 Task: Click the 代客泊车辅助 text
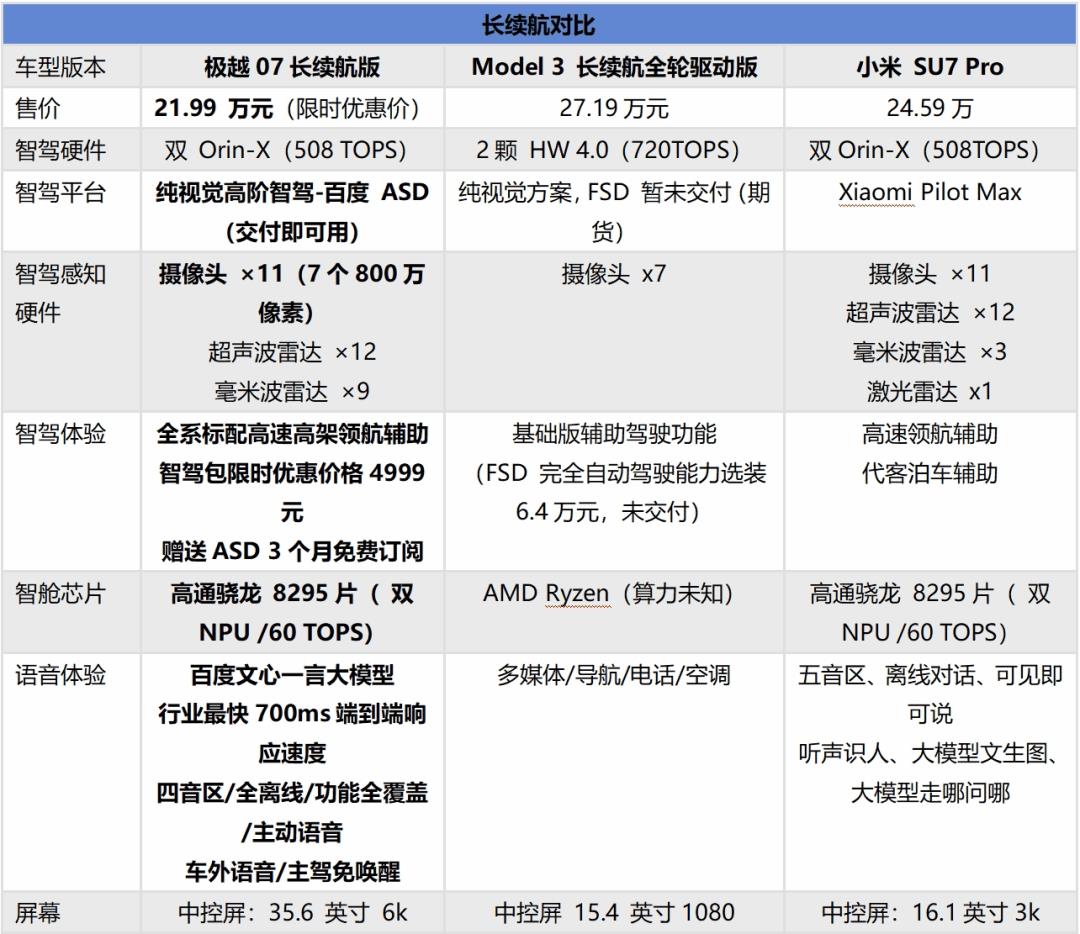tap(930, 473)
